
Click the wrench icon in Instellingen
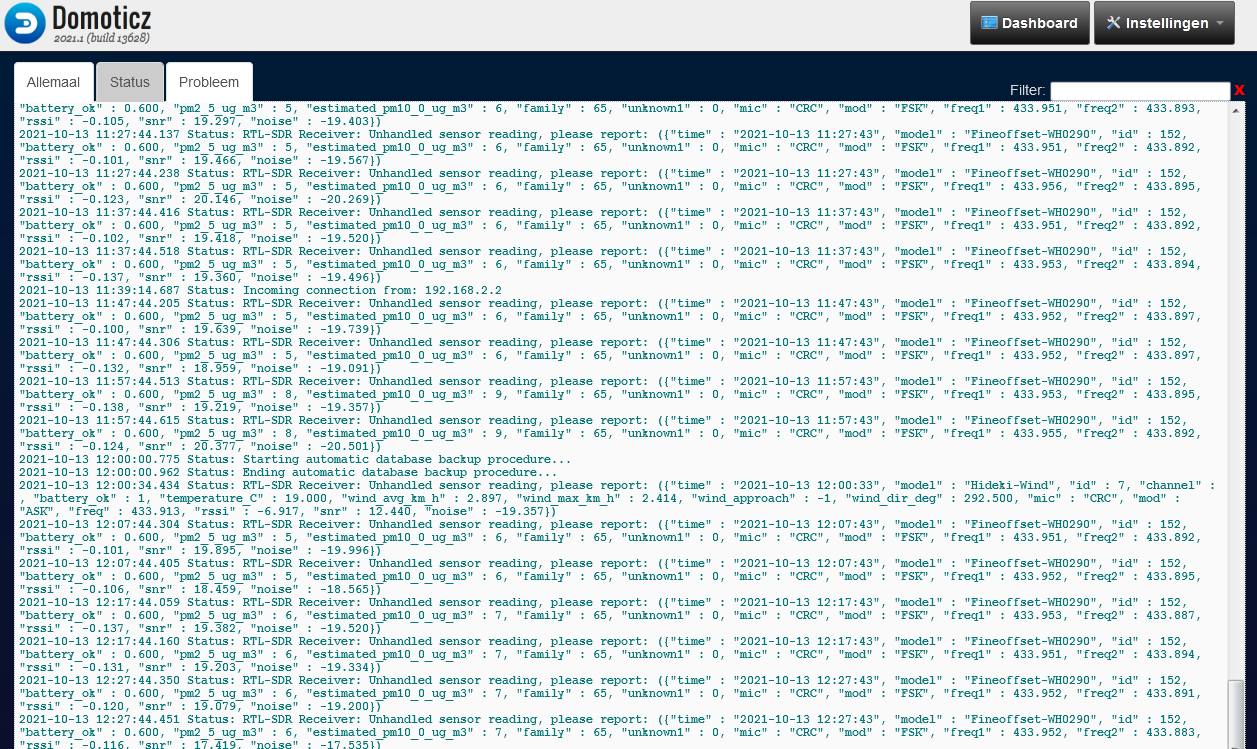(1113, 23)
